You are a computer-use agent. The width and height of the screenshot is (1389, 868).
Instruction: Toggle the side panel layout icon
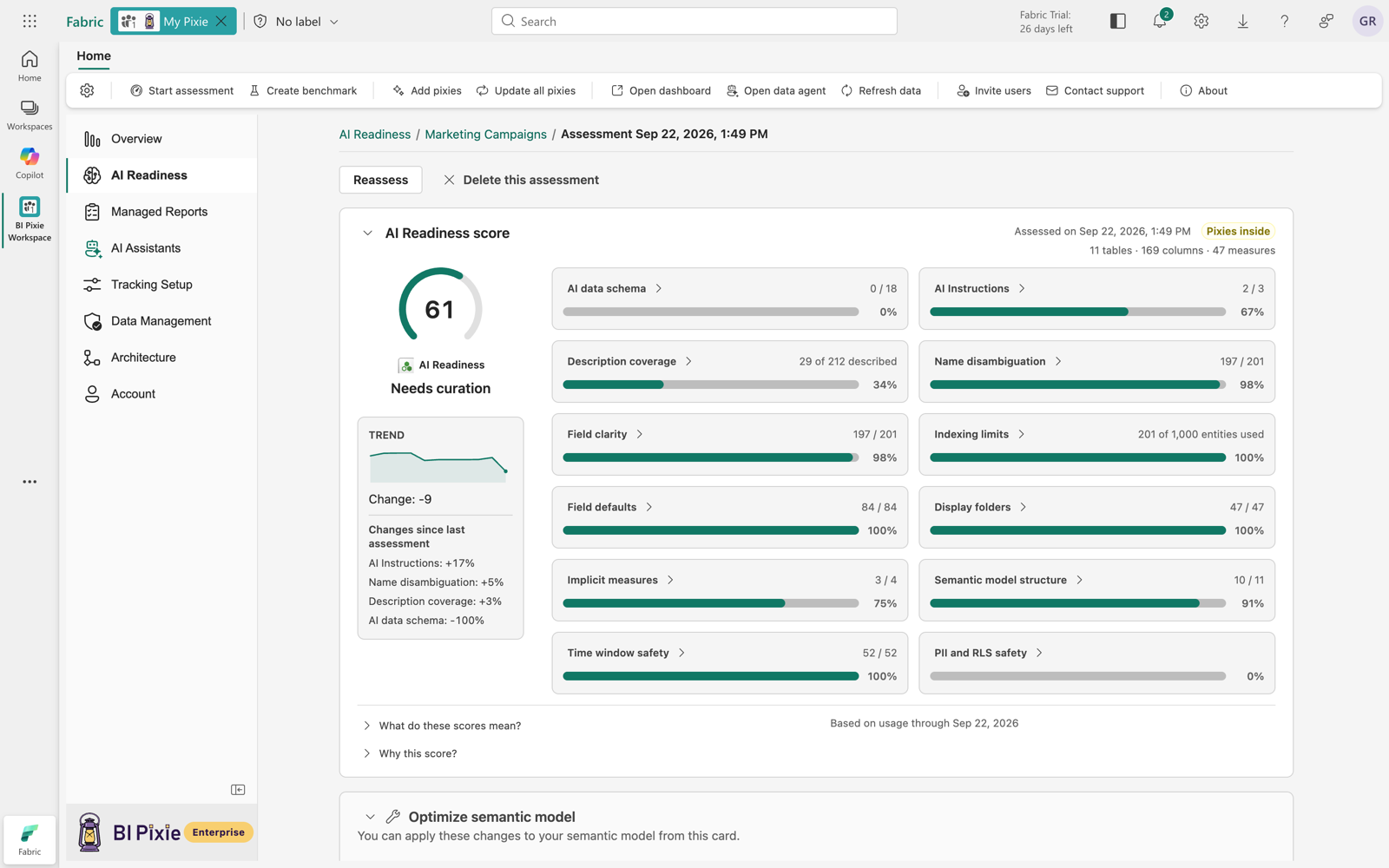point(1118,21)
